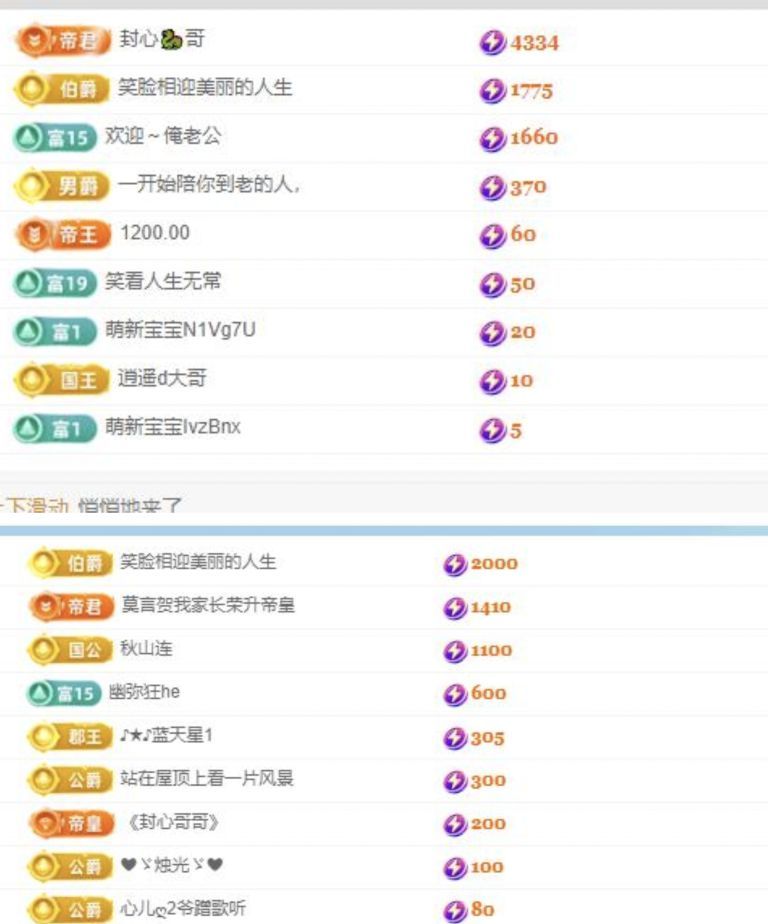
Task: Click the lightning icon next to 4334
Action: (492, 42)
